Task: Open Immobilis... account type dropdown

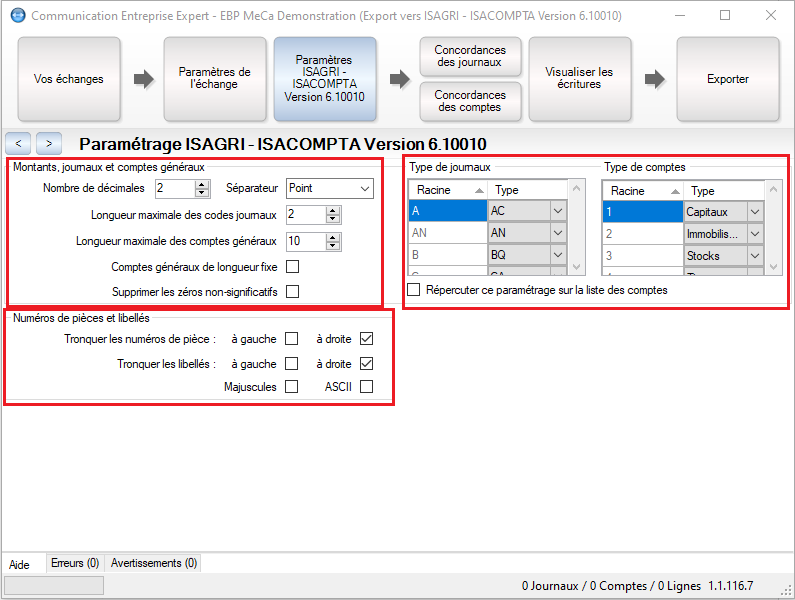Action: point(755,234)
